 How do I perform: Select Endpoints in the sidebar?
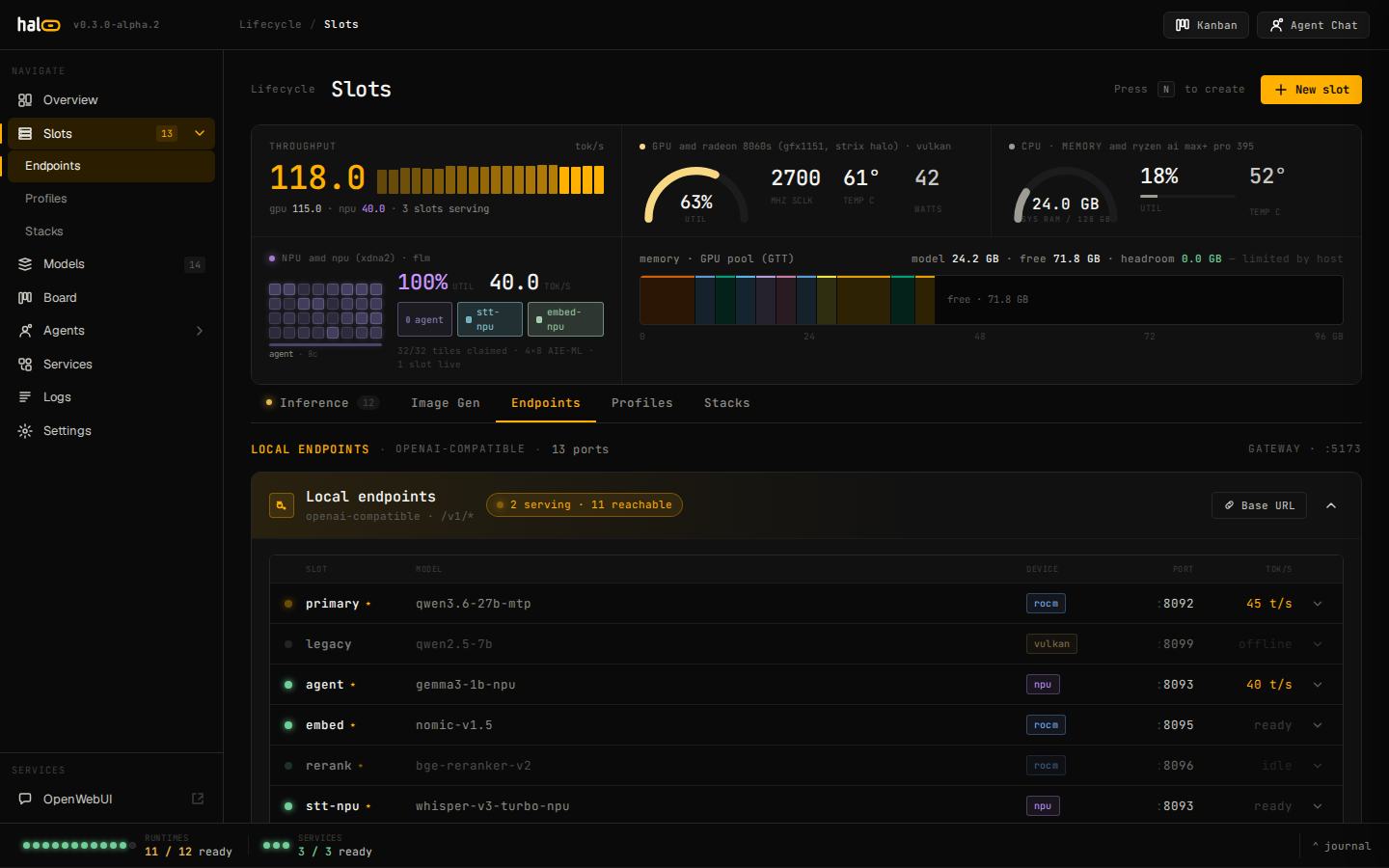[111, 166]
